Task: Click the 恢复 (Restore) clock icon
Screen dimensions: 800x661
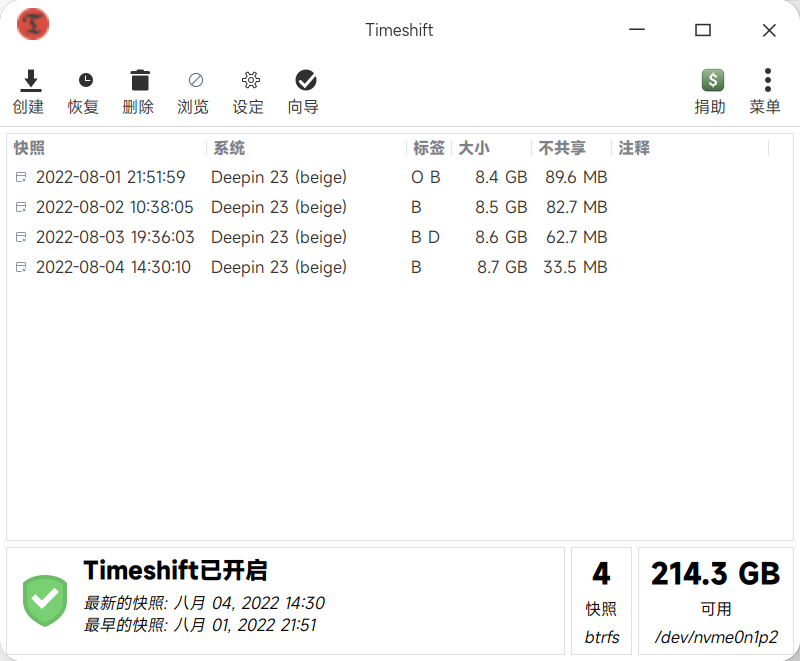Action: (x=86, y=81)
